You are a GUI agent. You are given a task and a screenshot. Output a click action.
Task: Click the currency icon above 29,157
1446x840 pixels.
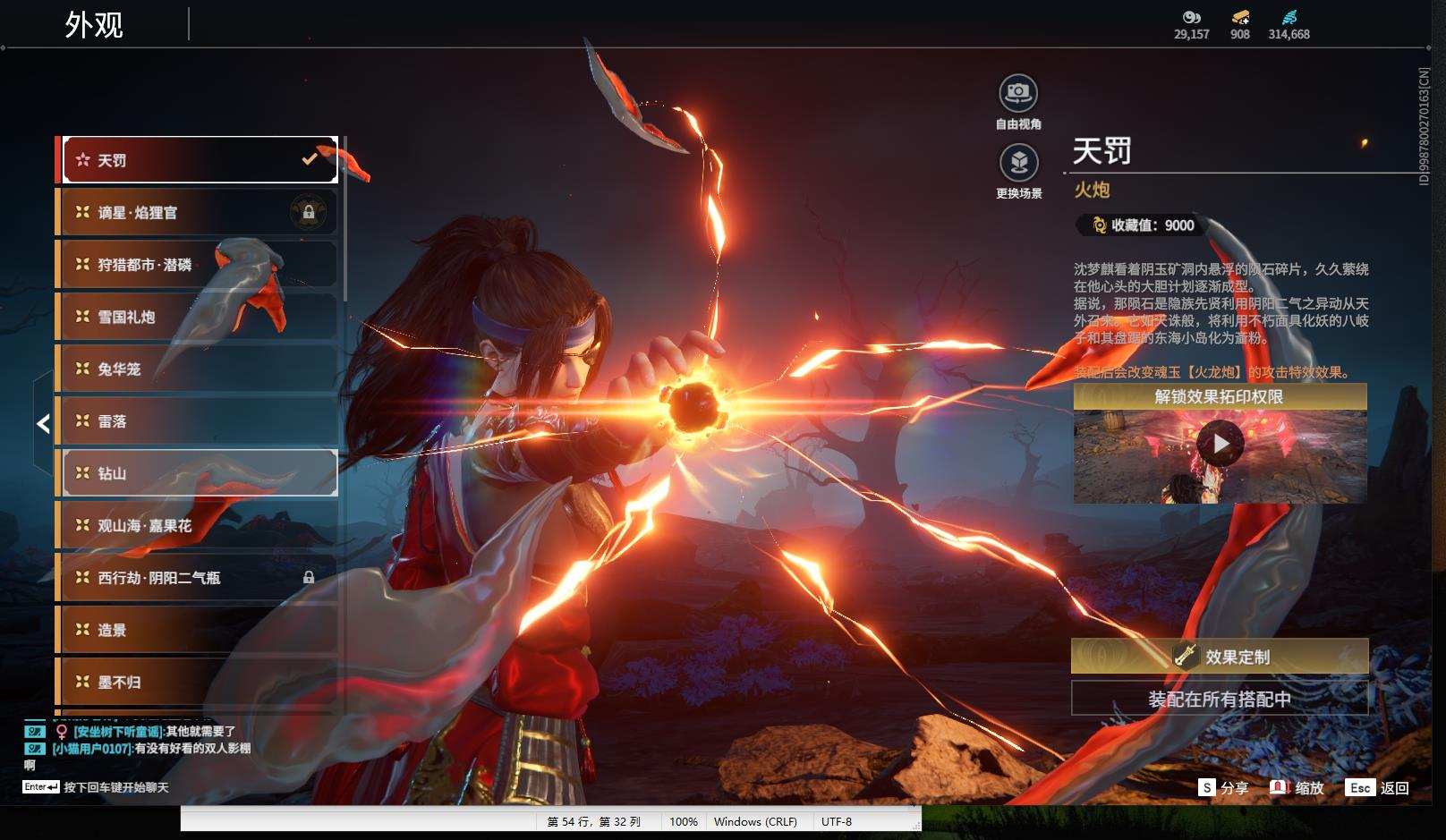[x=1191, y=17]
